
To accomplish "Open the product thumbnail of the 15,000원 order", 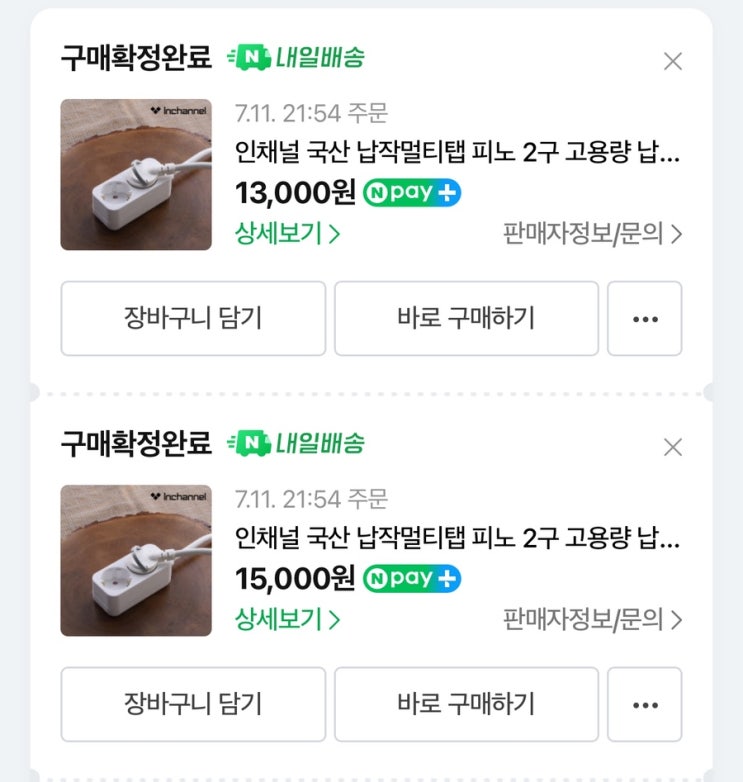I will coord(136,560).
